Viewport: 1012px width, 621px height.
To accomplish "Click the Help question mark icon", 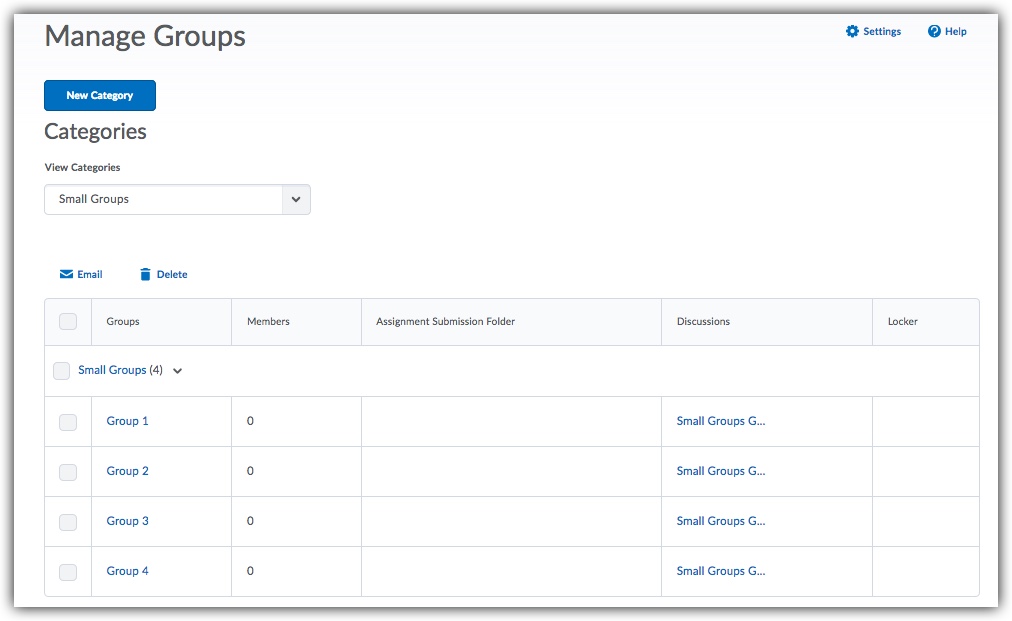I will point(934,32).
